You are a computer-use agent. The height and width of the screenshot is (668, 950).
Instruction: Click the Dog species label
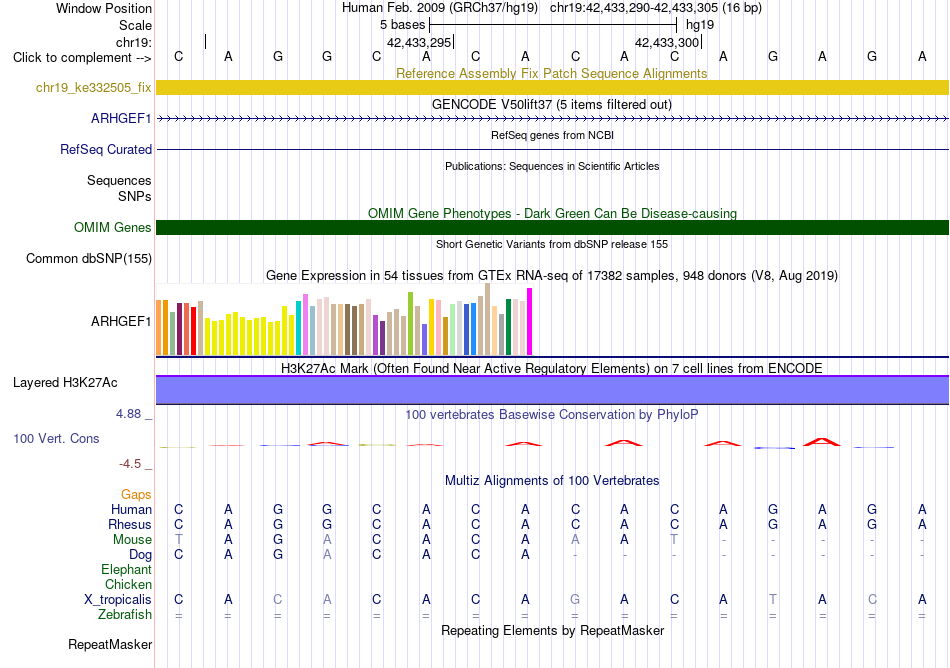click(x=141, y=555)
